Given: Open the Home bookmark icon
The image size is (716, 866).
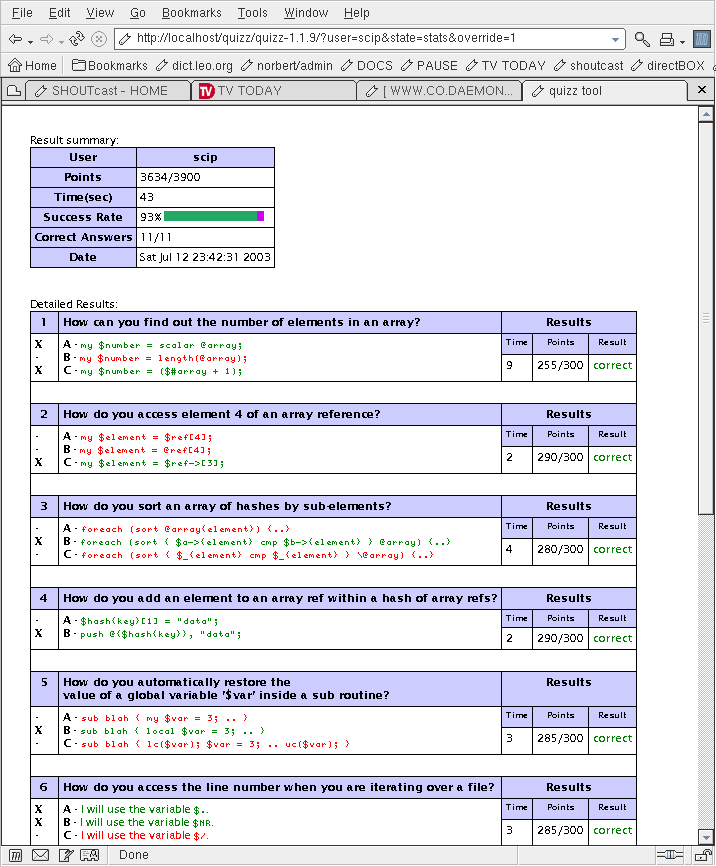Looking at the screenshot, I should click(32, 66).
